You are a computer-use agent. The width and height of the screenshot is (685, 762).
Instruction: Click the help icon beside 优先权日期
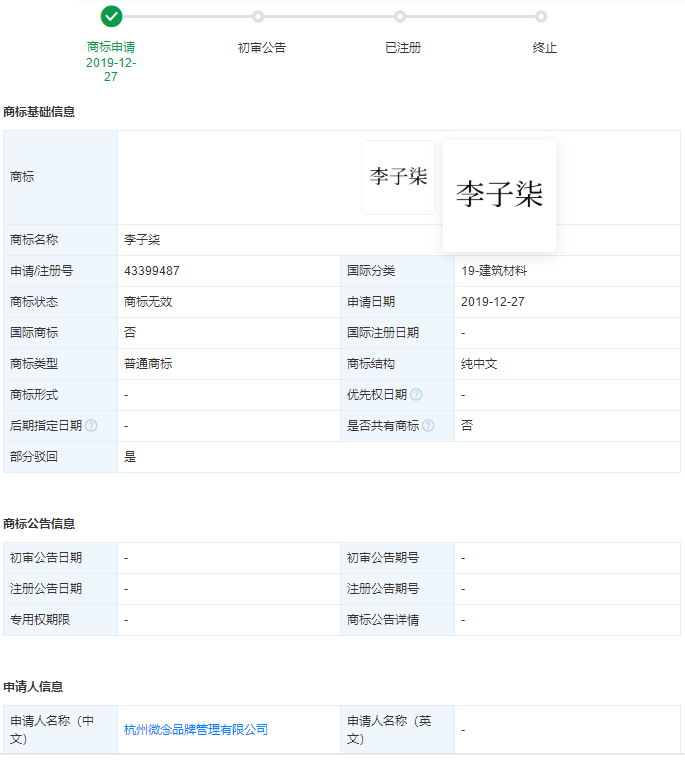click(416, 395)
